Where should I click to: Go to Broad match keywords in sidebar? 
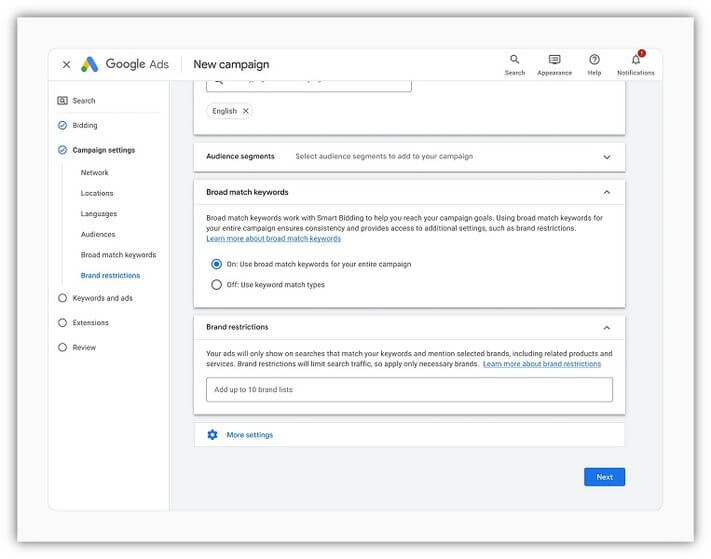pyautogui.click(x=118, y=255)
